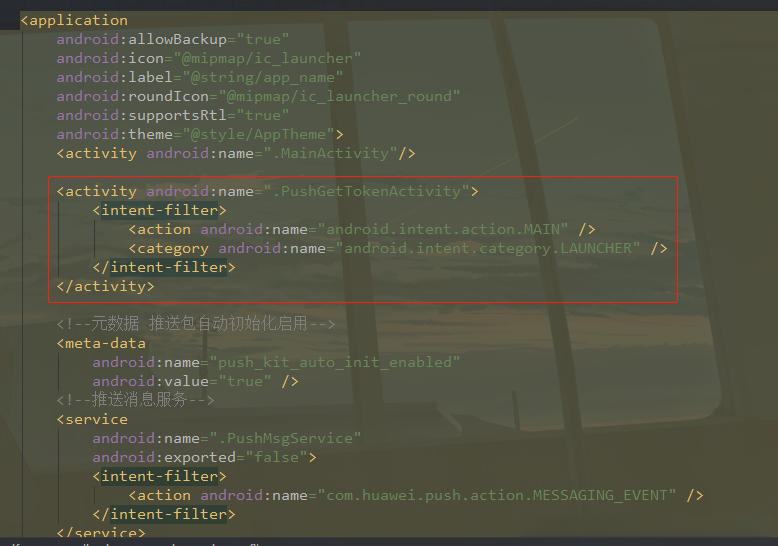Click the opening <intent-filter> tag inside service
The height and width of the screenshot is (546, 778).
coord(159,477)
